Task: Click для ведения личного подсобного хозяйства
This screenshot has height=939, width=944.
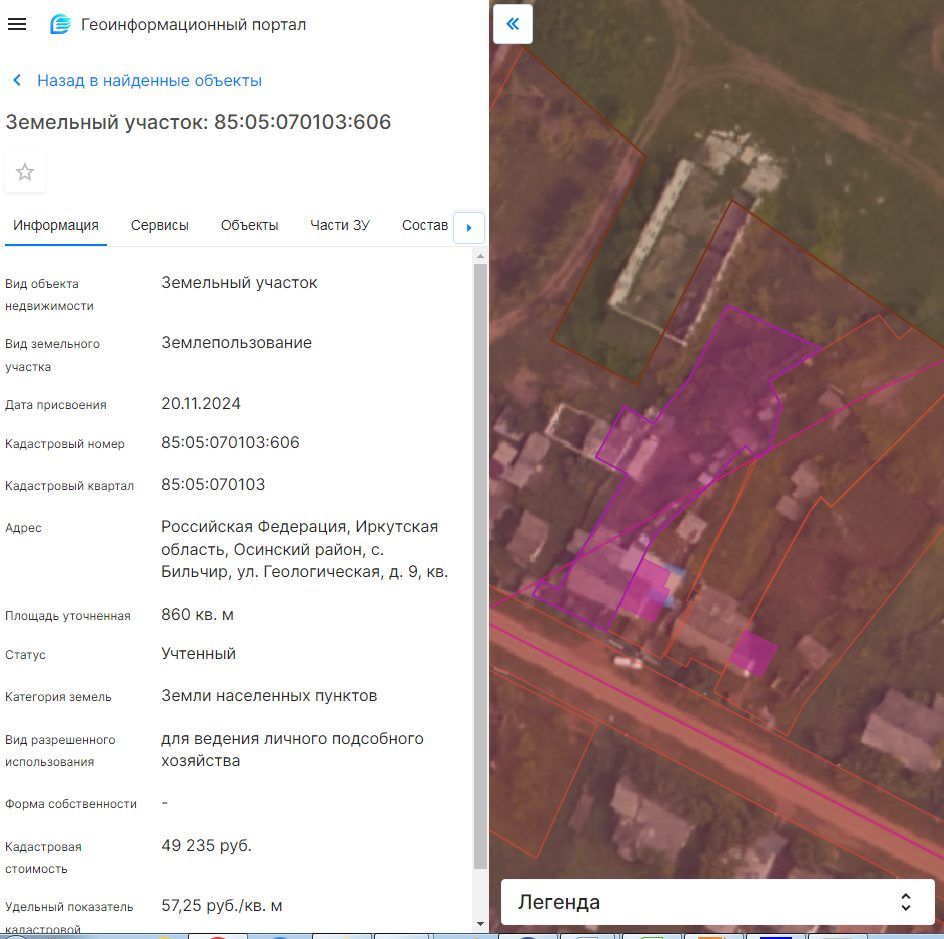Action: (x=292, y=749)
